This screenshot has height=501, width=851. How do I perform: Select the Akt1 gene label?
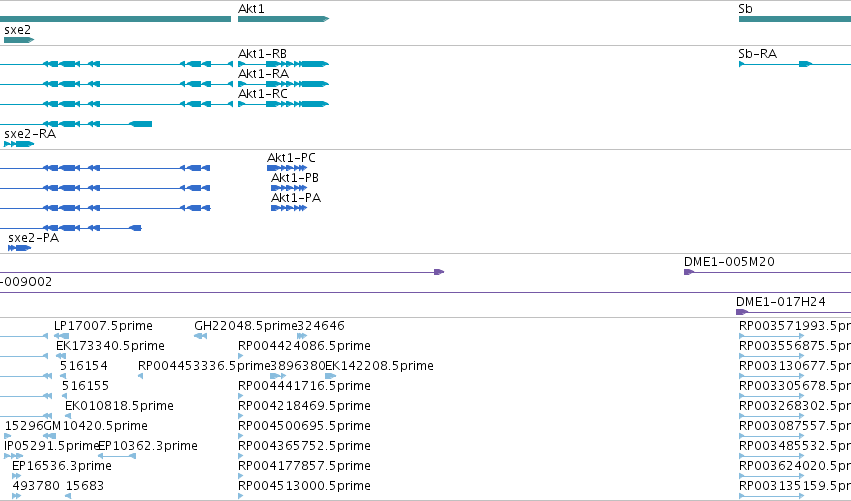(251, 9)
